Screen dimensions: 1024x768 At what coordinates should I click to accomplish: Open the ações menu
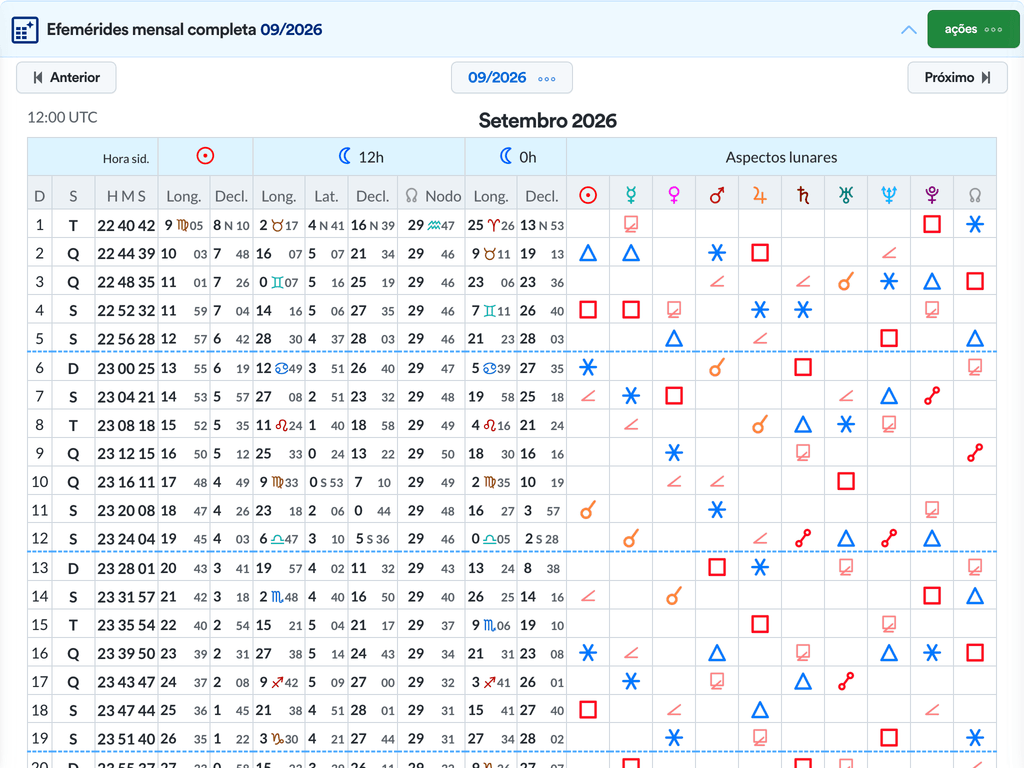coord(973,29)
